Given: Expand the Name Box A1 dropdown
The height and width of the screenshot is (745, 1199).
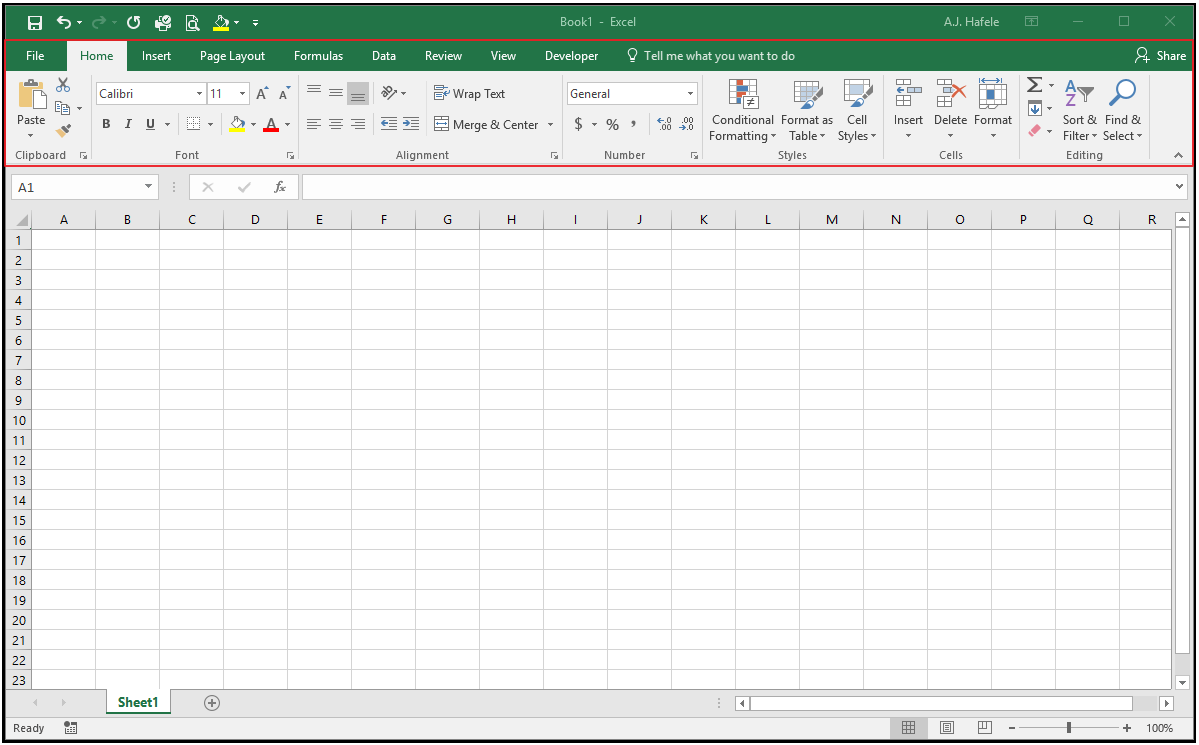Looking at the screenshot, I should coord(148,187).
